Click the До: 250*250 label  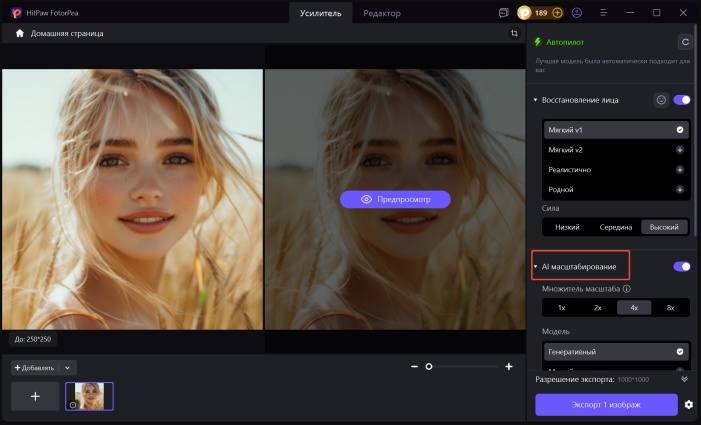tap(33, 339)
